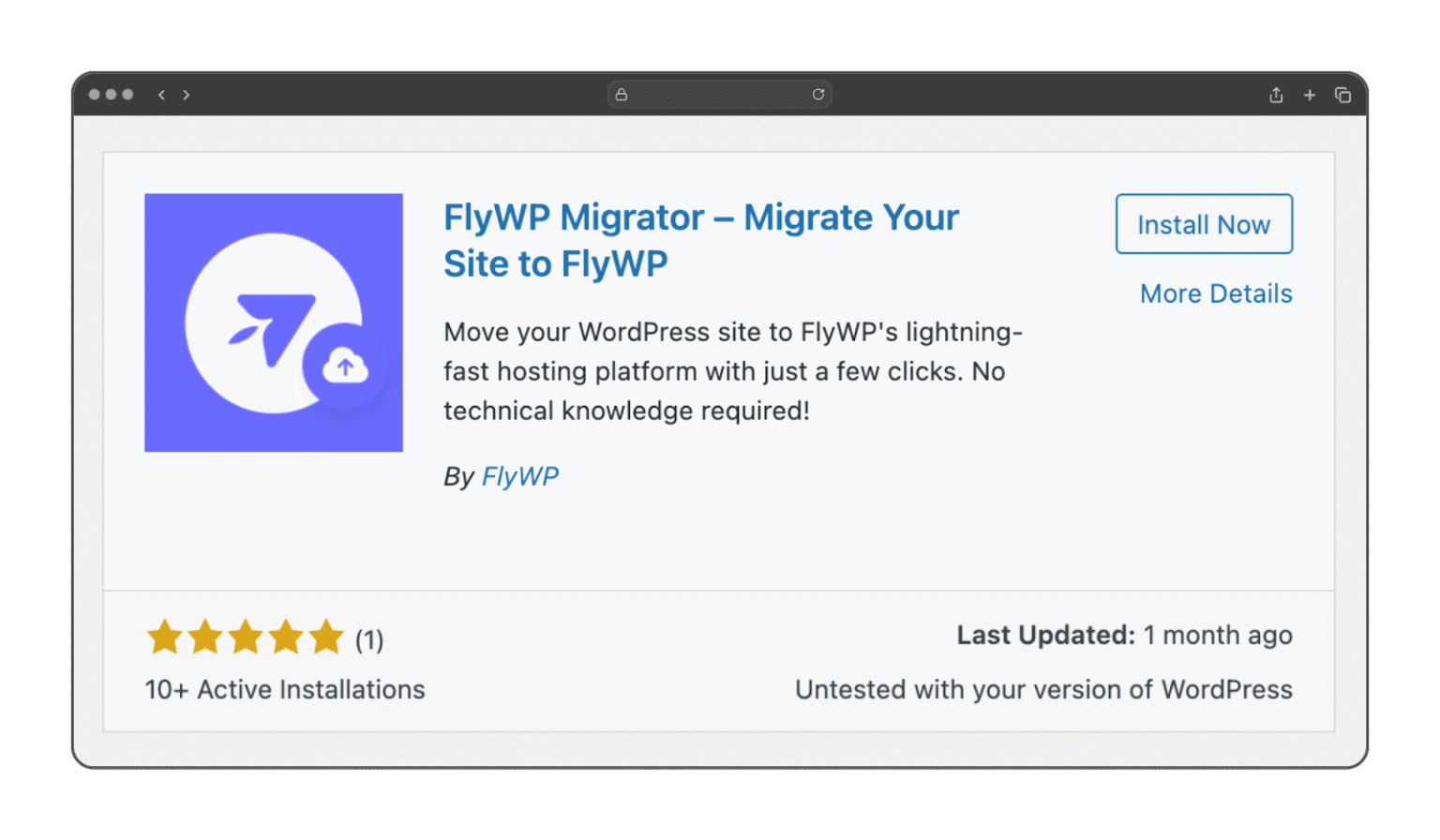Open the tab overview icon
Viewport: 1440px width, 840px height.
pyautogui.click(x=1343, y=95)
